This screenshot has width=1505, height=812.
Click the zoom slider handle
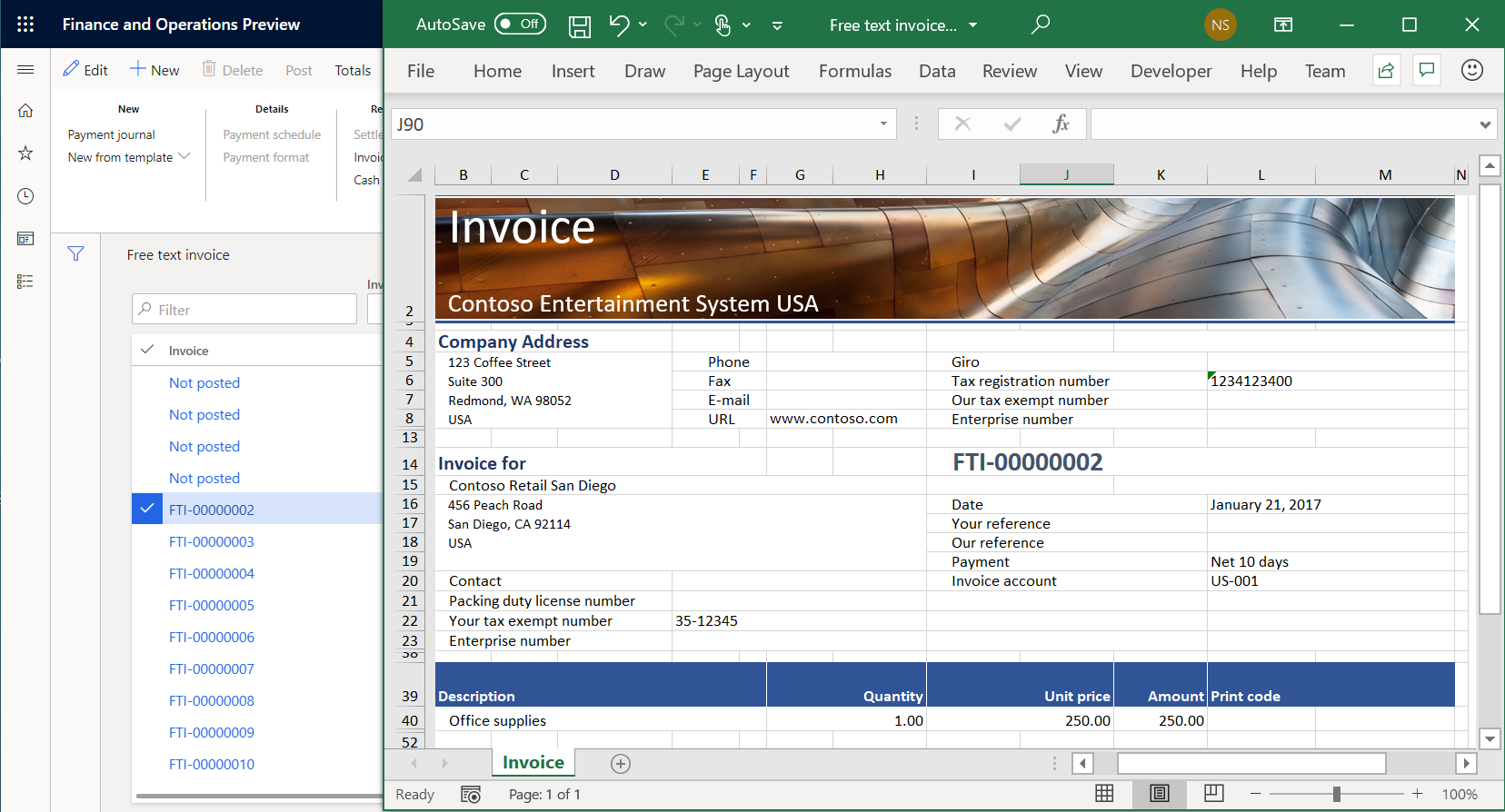tap(1336, 794)
